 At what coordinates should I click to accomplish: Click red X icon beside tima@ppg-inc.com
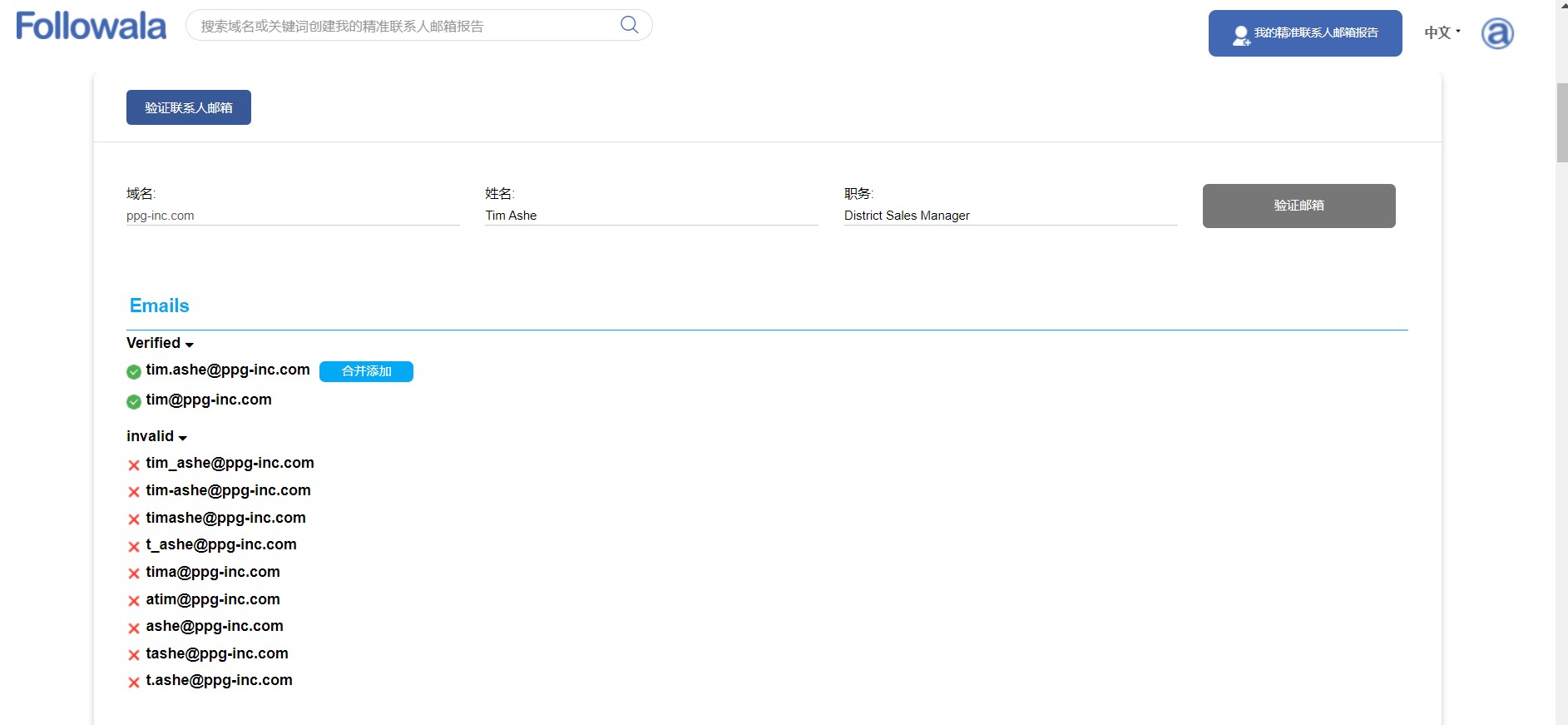134,574
